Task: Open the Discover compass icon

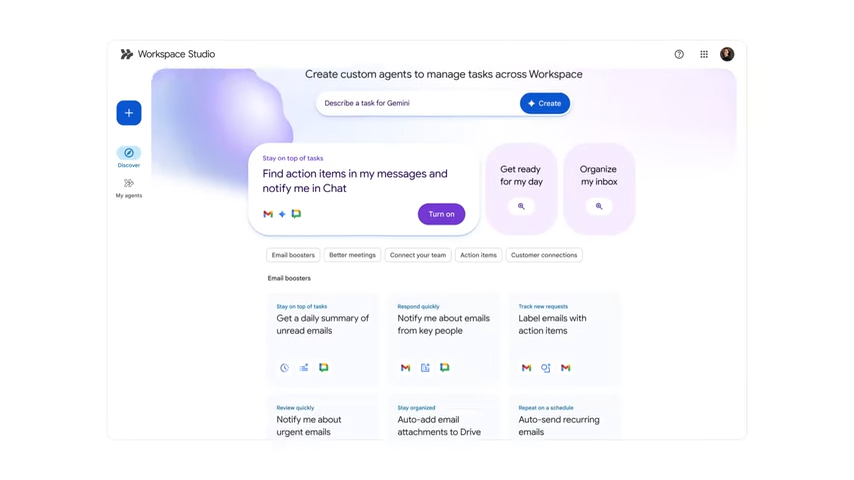Action: (x=129, y=153)
